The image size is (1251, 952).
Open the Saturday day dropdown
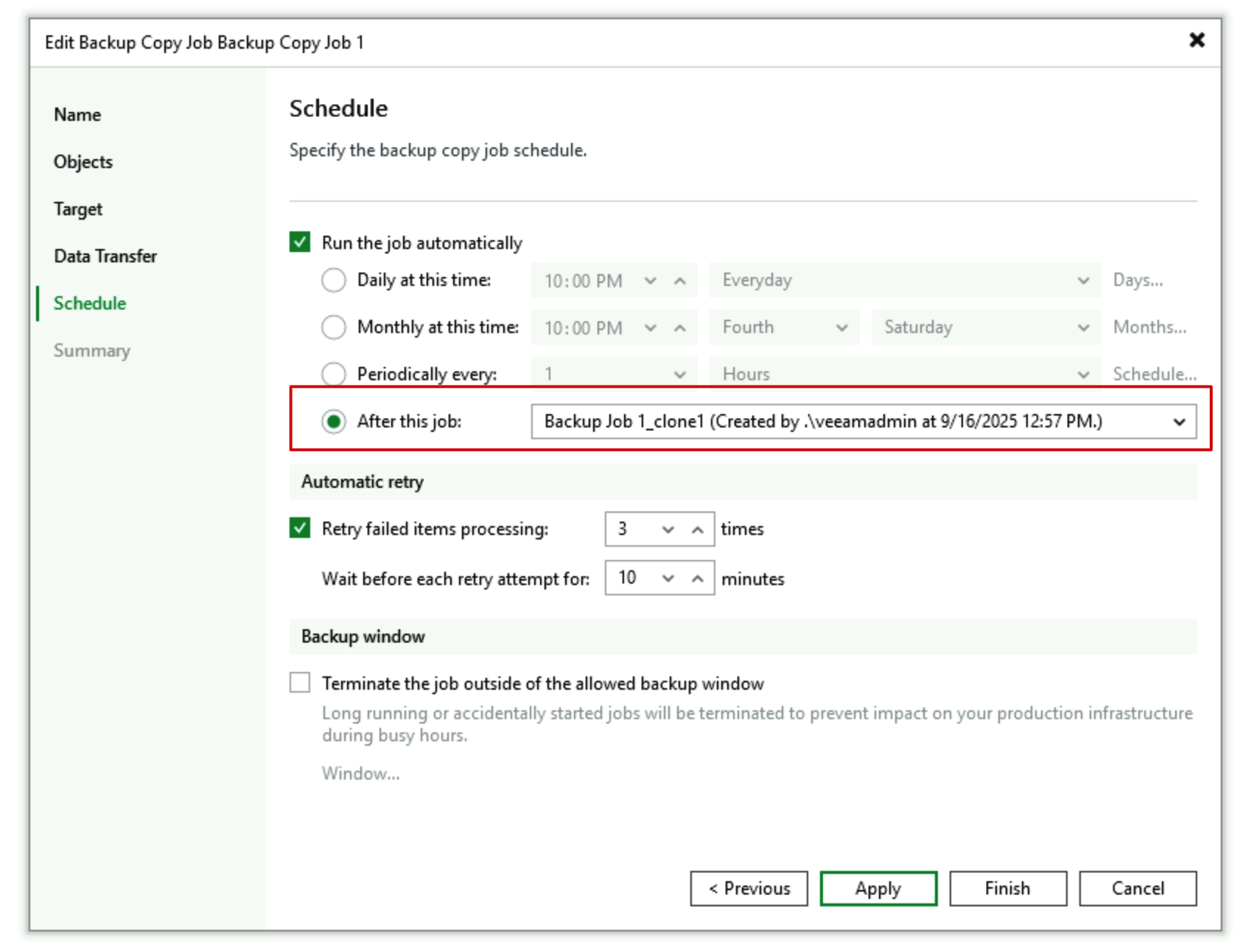[x=1082, y=328]
